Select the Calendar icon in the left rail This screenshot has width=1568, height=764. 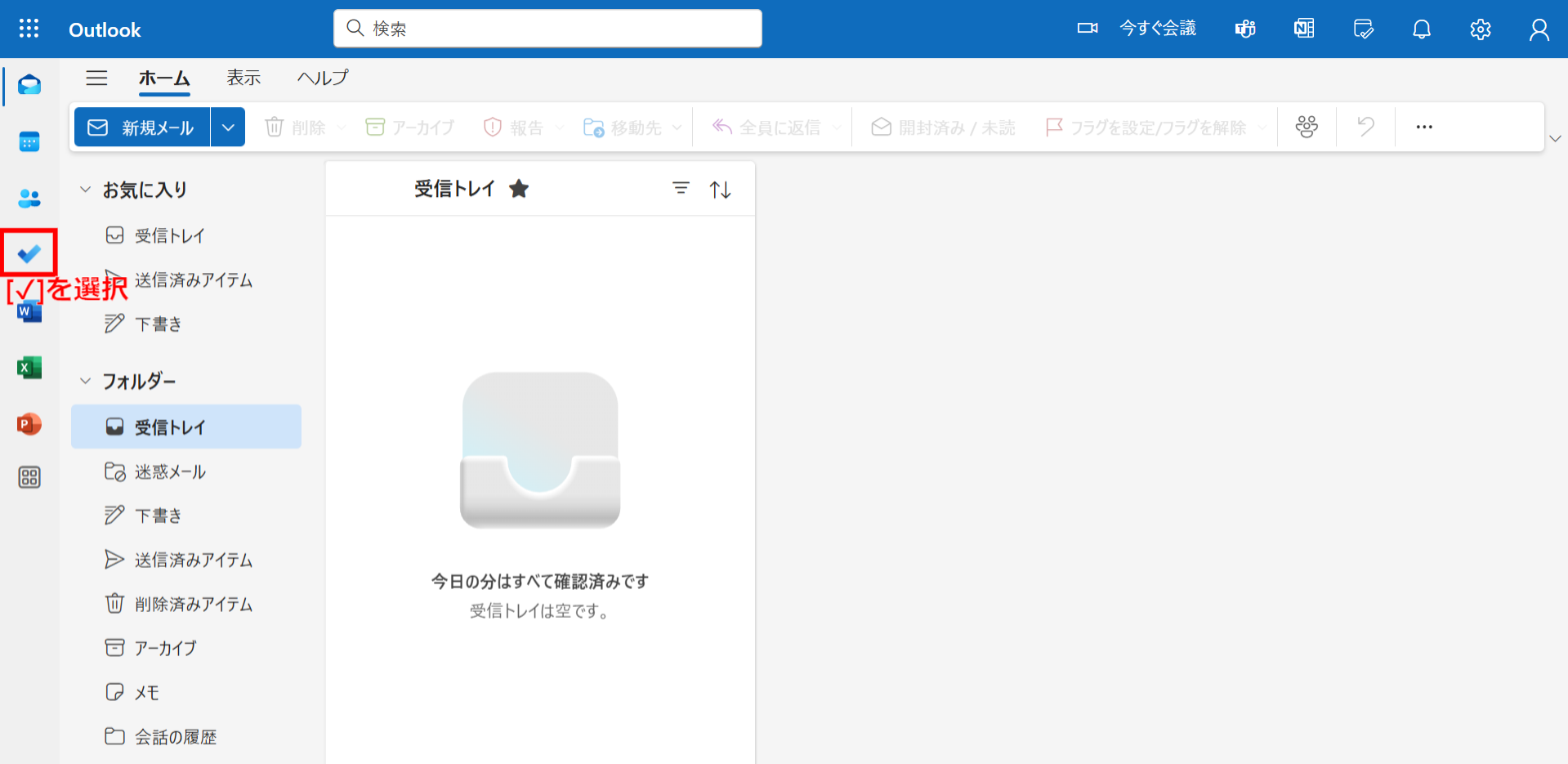(29, 141)
